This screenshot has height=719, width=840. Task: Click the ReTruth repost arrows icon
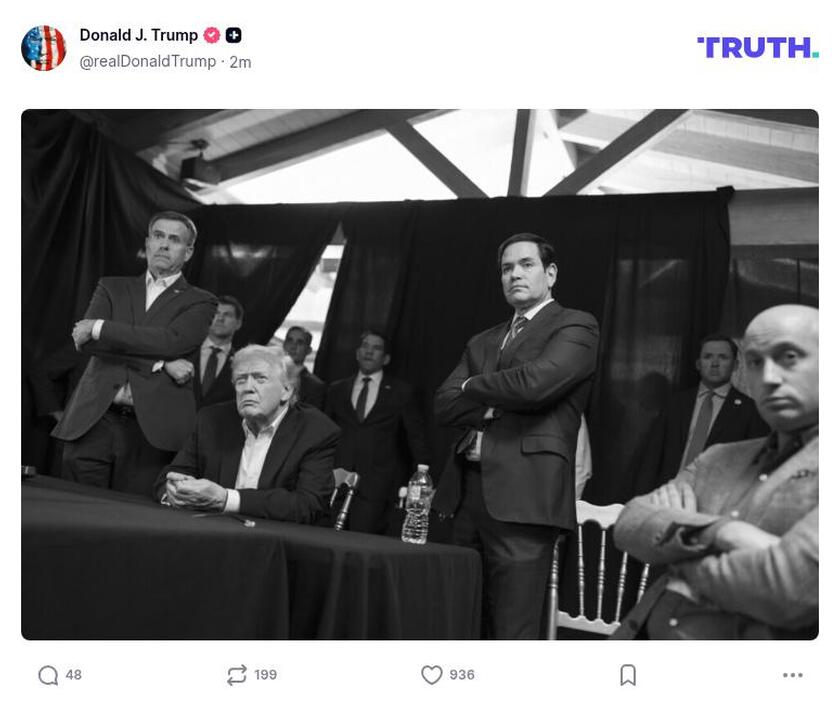pos(235,675)
